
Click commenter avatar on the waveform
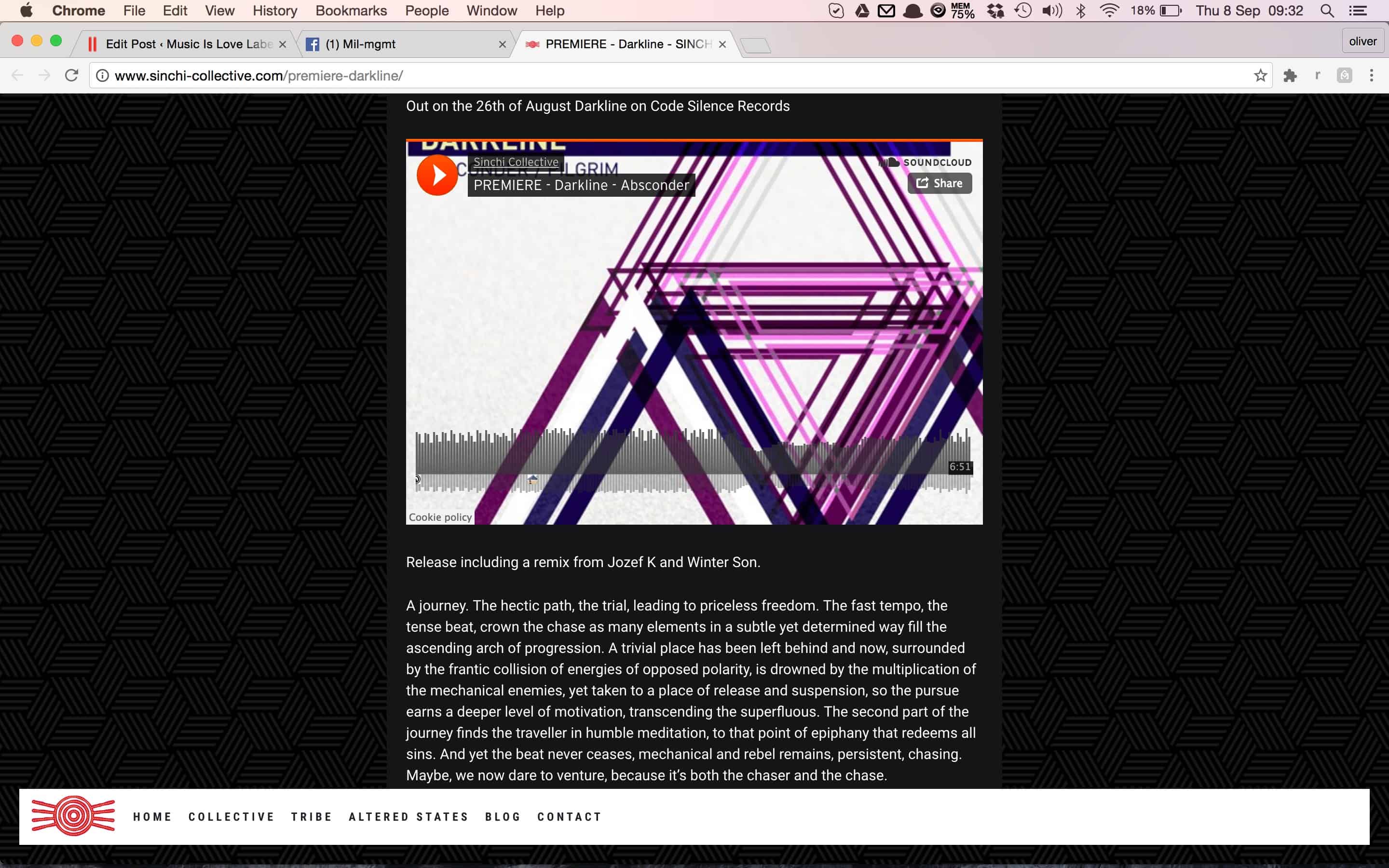(x=532, y=479)
